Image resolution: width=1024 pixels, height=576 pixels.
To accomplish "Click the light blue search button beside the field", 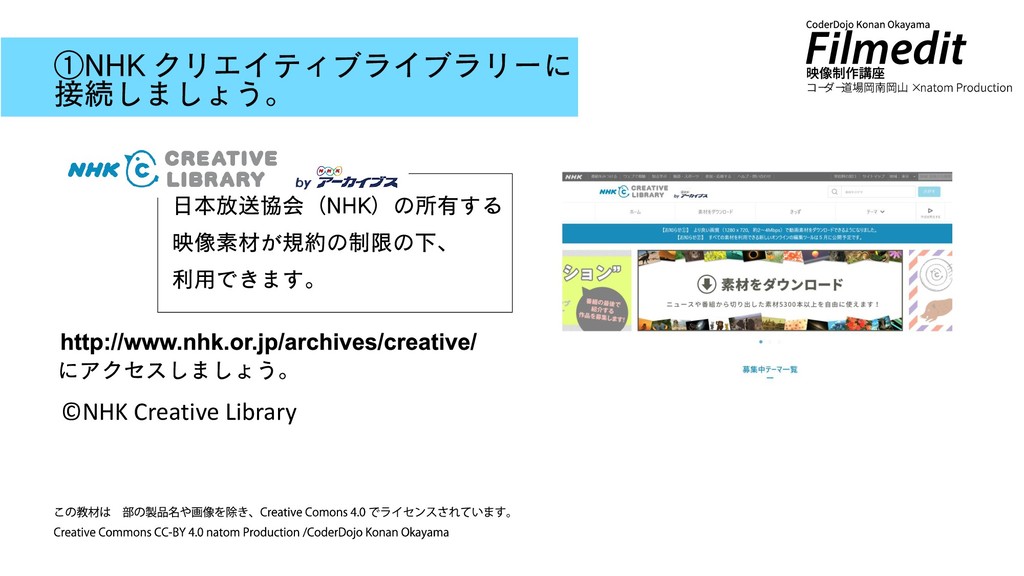I will pyautogui.click(x=929, y=192).
